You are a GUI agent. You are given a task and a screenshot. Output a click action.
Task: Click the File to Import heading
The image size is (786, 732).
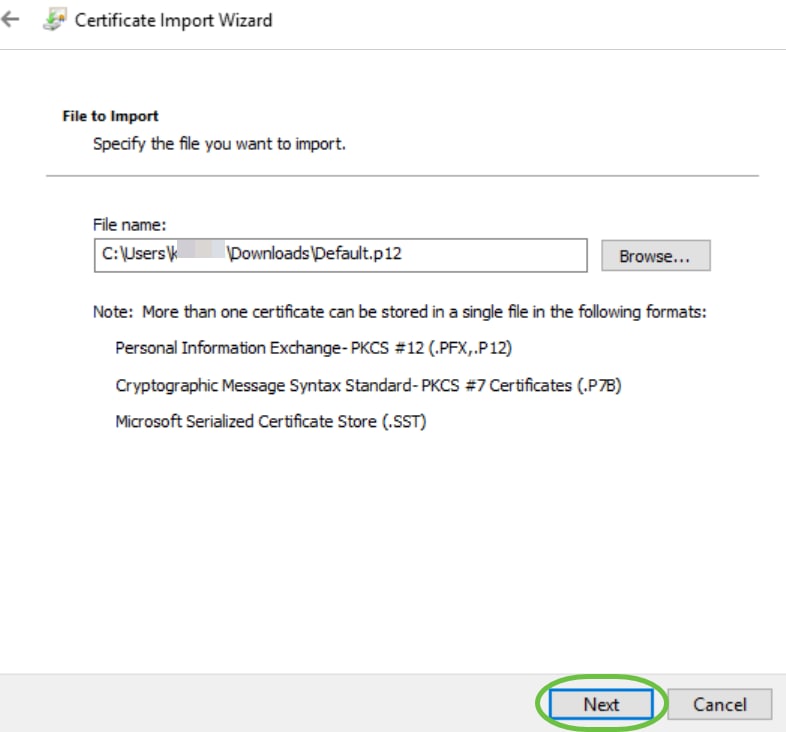(x=110, y=116)
